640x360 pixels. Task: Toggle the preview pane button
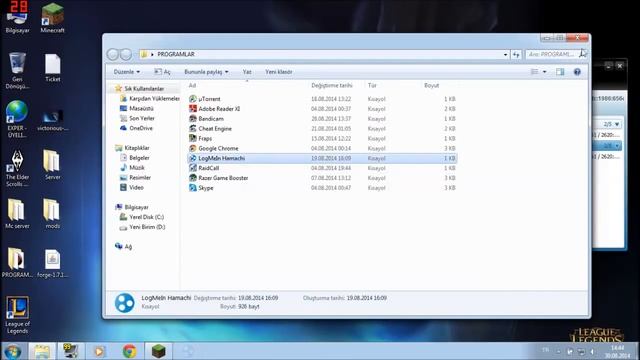(x=560, y=72)
